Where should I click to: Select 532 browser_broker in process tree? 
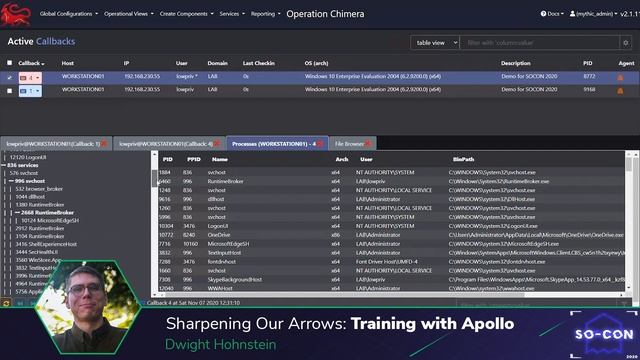pos(39,189)
